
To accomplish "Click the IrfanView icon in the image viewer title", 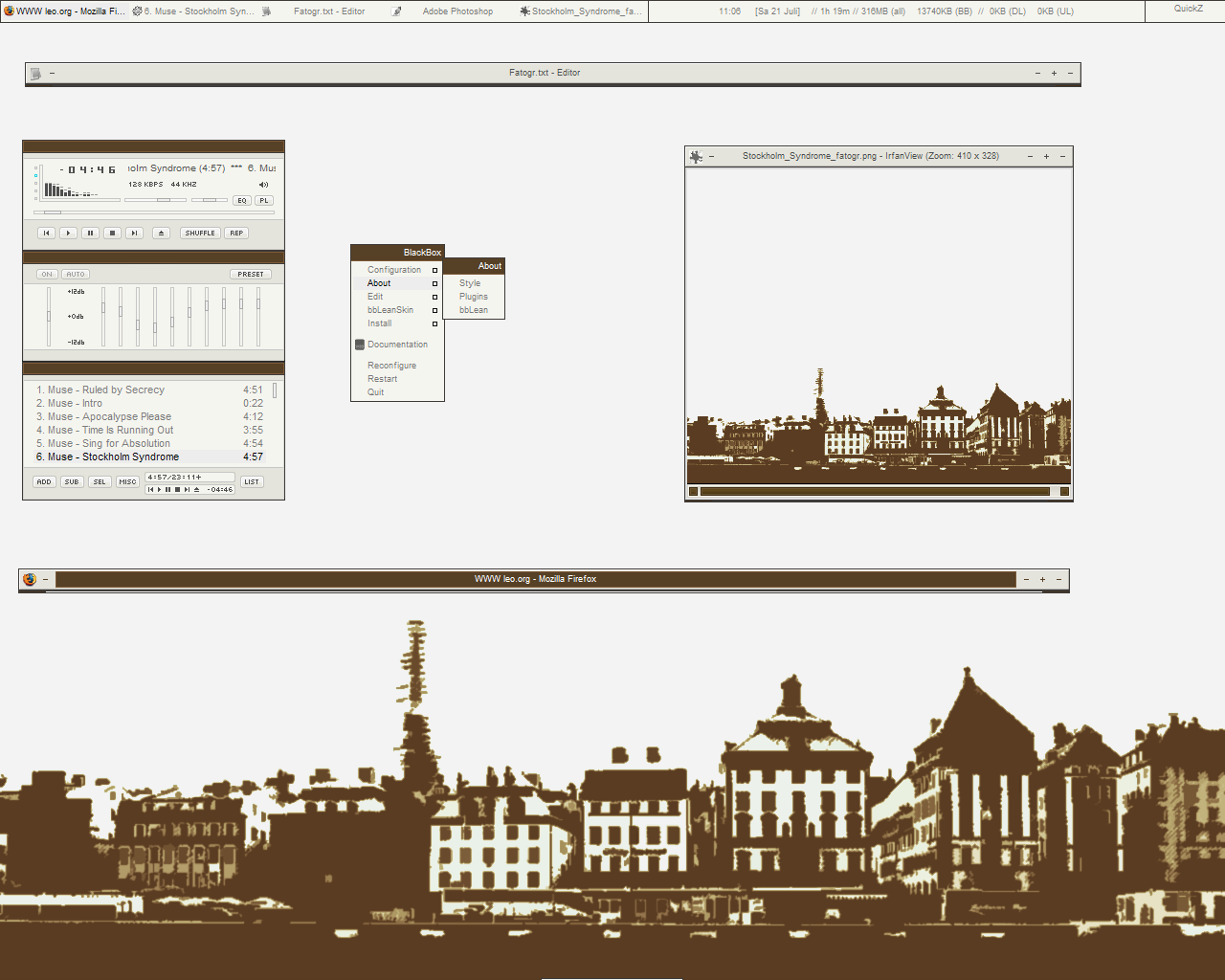I will tap(696, 156).
